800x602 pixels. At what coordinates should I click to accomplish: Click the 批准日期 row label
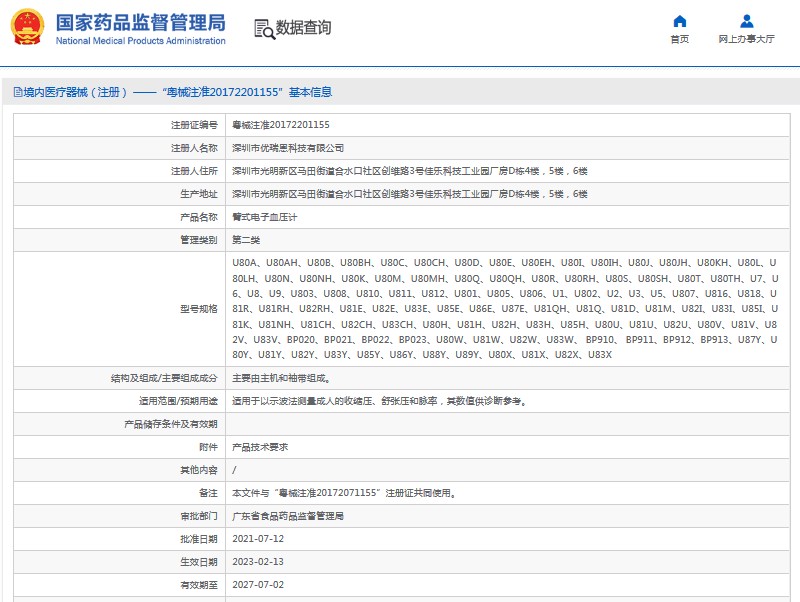[198, 539]
